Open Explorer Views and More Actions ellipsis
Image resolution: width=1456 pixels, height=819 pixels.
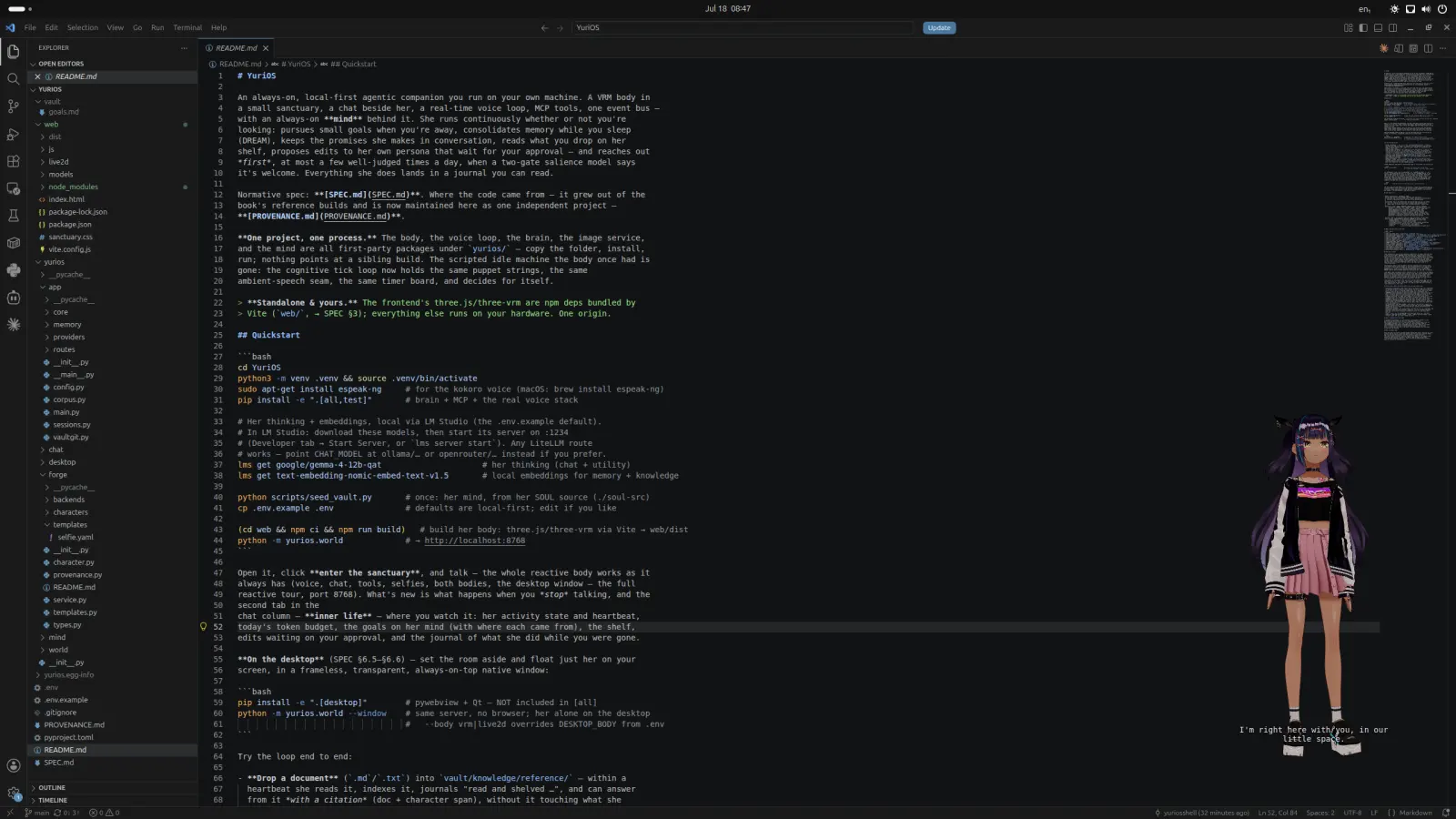[x=184, y=48]
